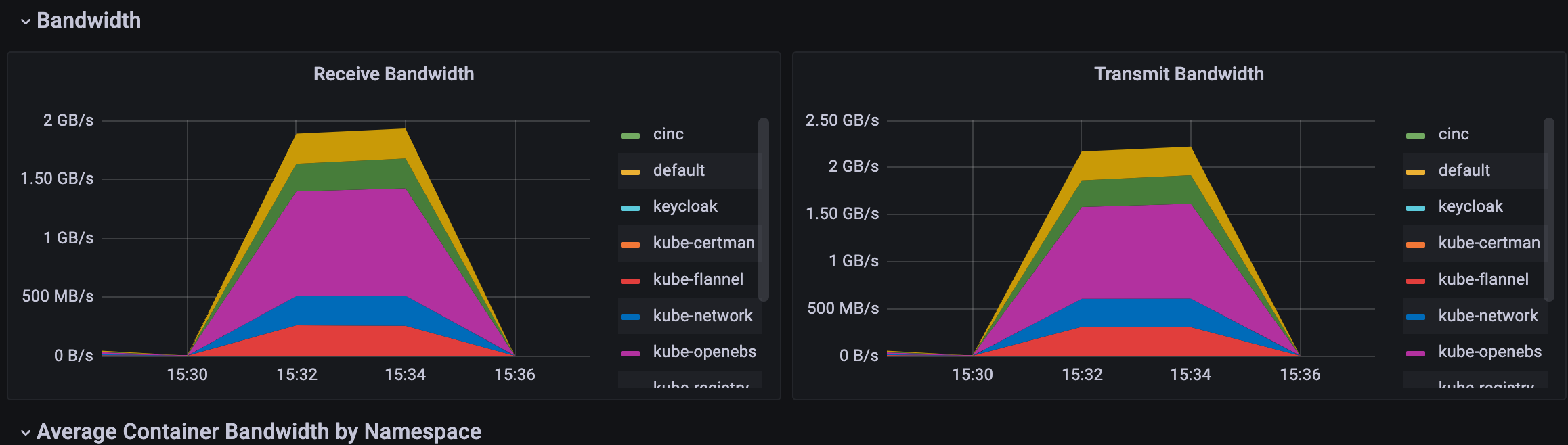The image size is (1568, 445).
Task: Click default yellow swatch in Receive legend
Action: pyautogui.click(x=630, y=172)
